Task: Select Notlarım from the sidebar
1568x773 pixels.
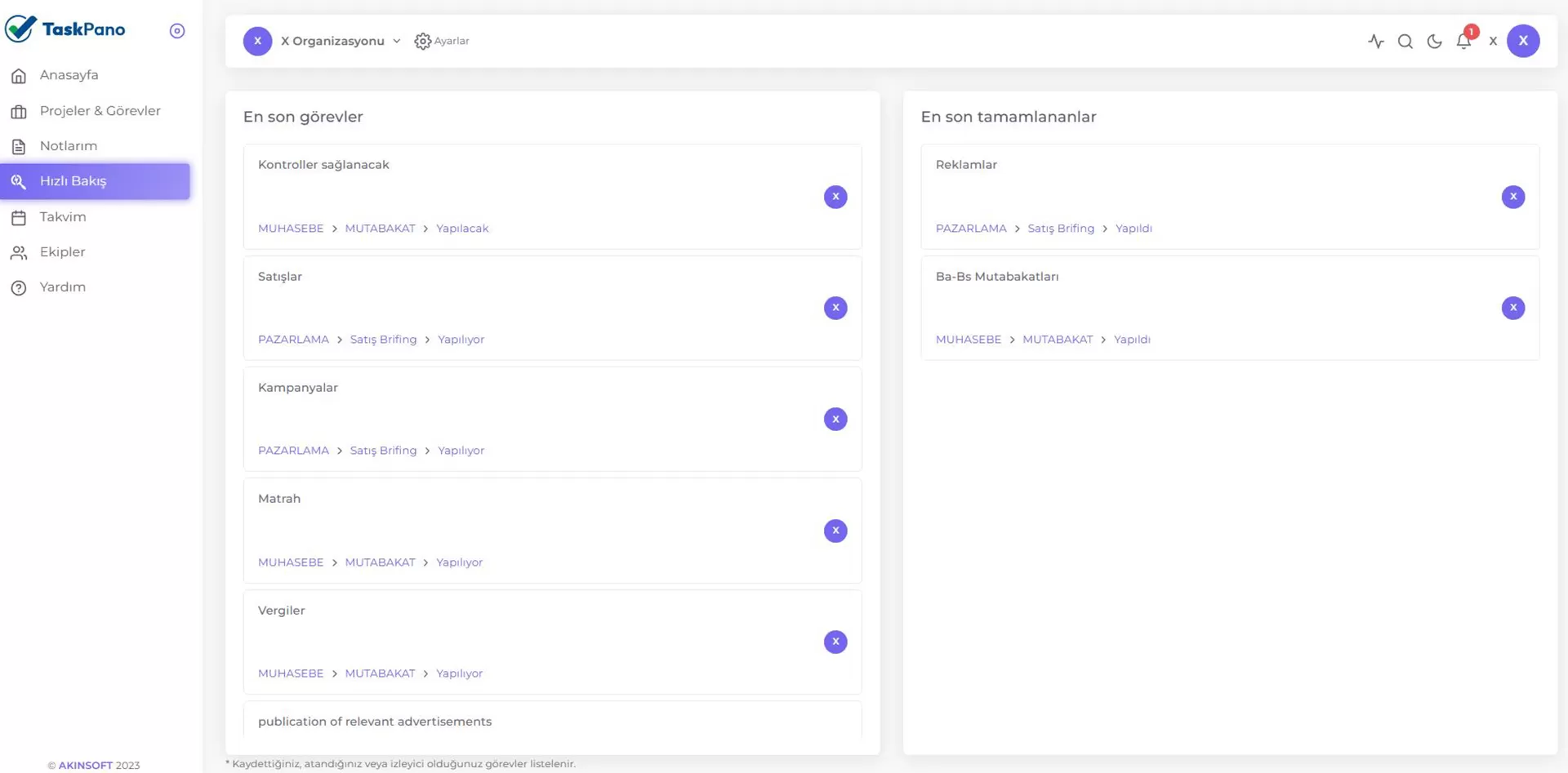Action: 69,146
